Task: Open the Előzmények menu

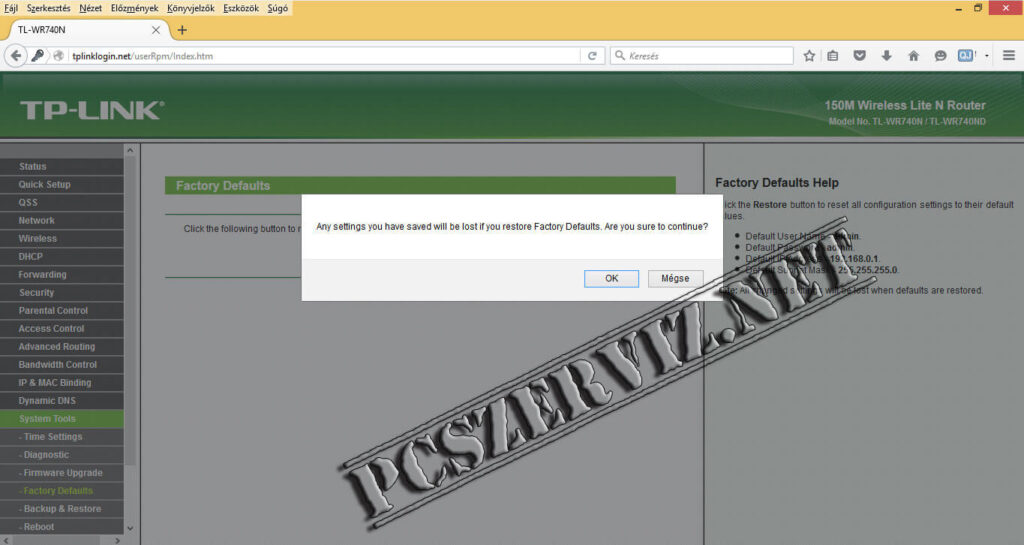Action: click(135, 8)
